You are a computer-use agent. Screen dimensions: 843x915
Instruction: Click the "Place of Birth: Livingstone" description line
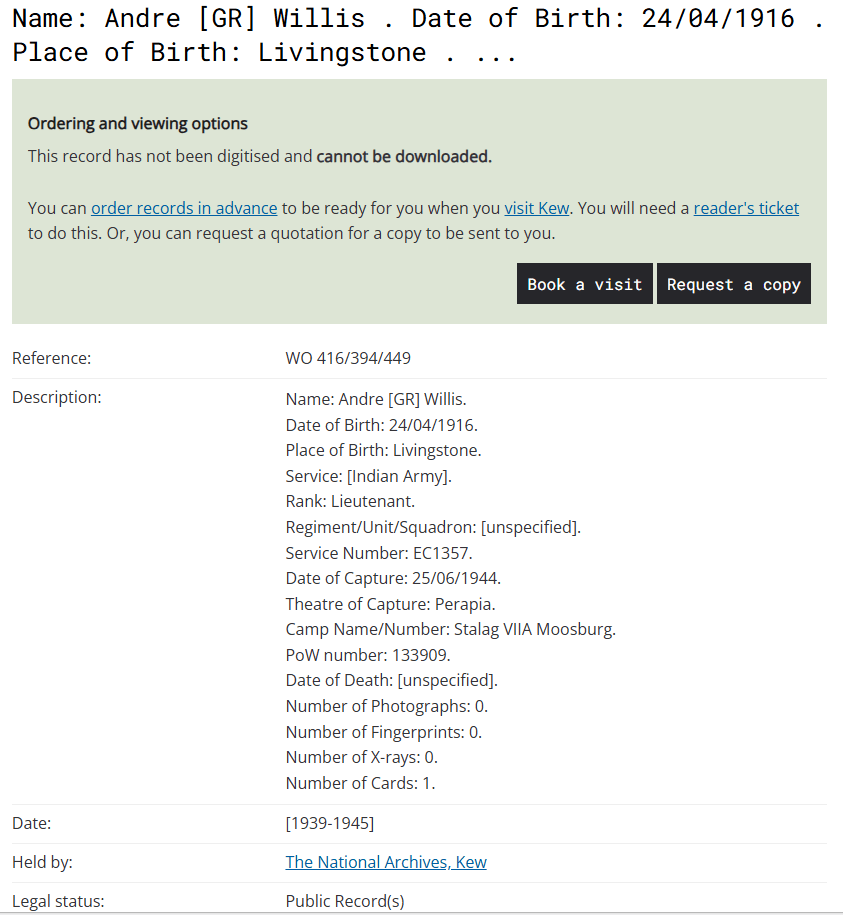click(383, 450)
